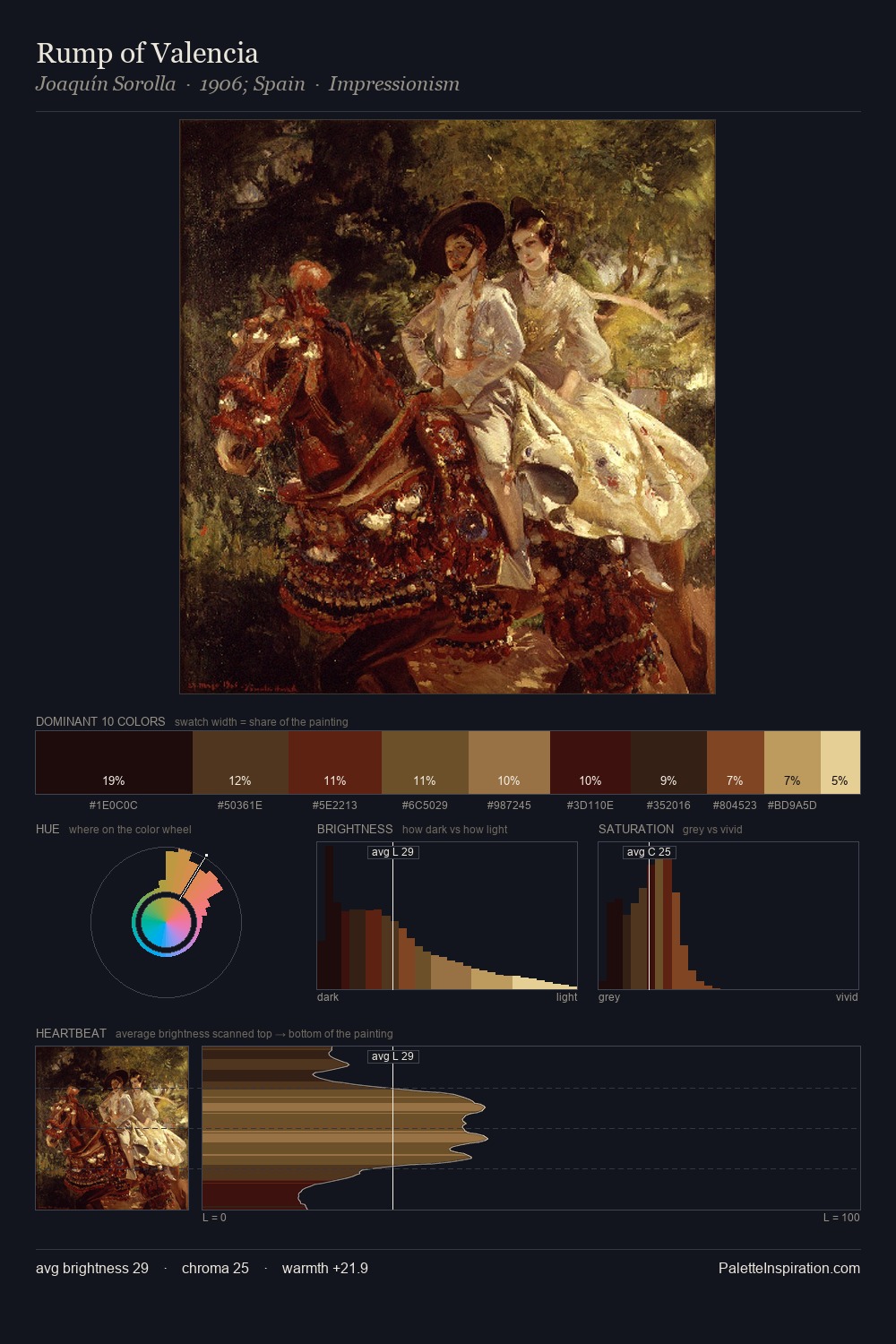Screen dimensions: 896x1344
Task: Click the 'avg C 25' label in Saturation chart
Action: [649, 852]
